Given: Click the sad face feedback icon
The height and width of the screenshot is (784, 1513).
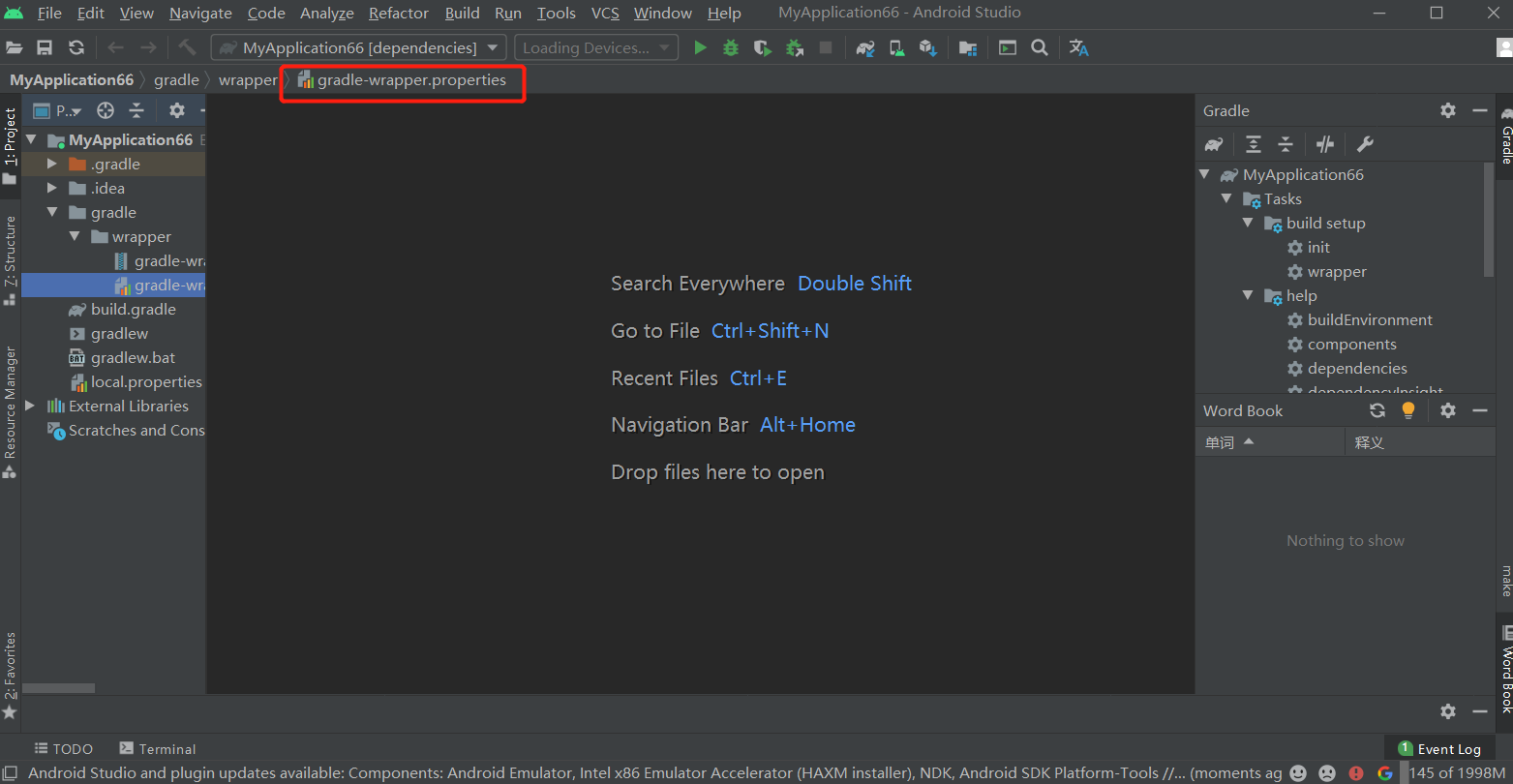Looking at the screenshot, I should coord(1327,773).
